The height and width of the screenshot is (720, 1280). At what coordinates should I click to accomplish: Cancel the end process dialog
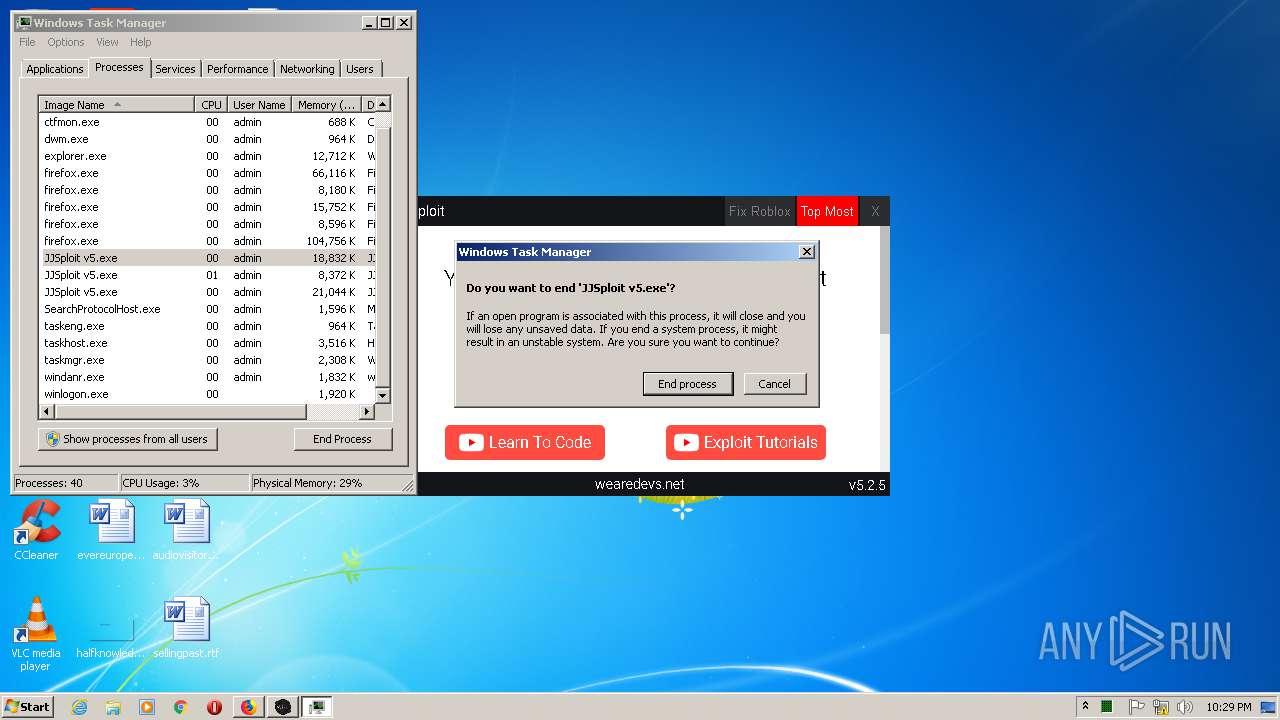coord(775,384)
